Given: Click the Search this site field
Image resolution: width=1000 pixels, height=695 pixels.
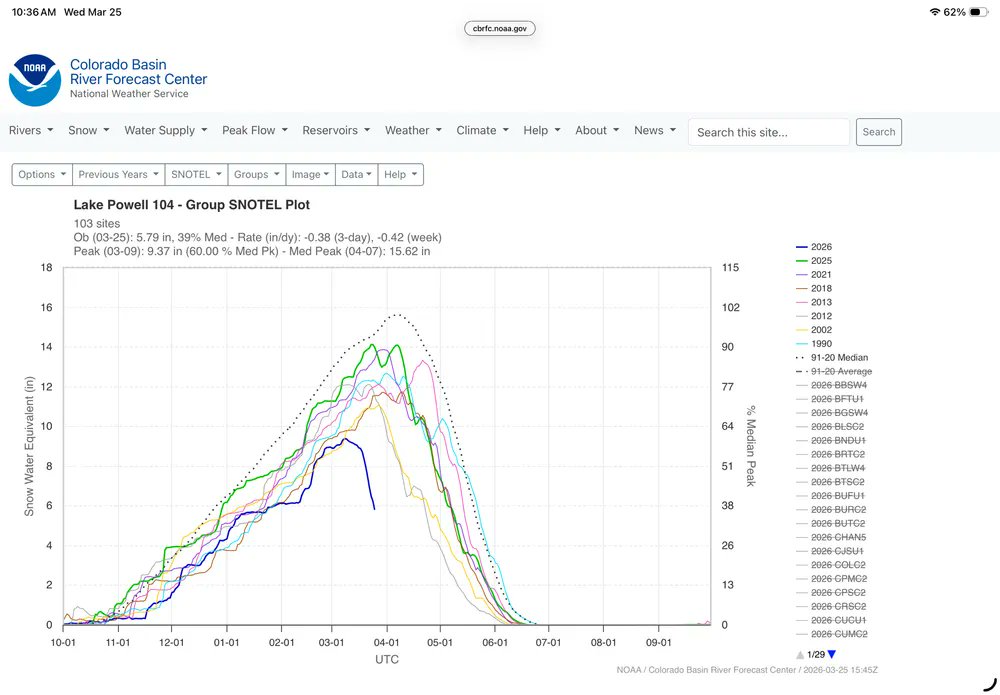Looking at the screenshot, I should point(768,132).
